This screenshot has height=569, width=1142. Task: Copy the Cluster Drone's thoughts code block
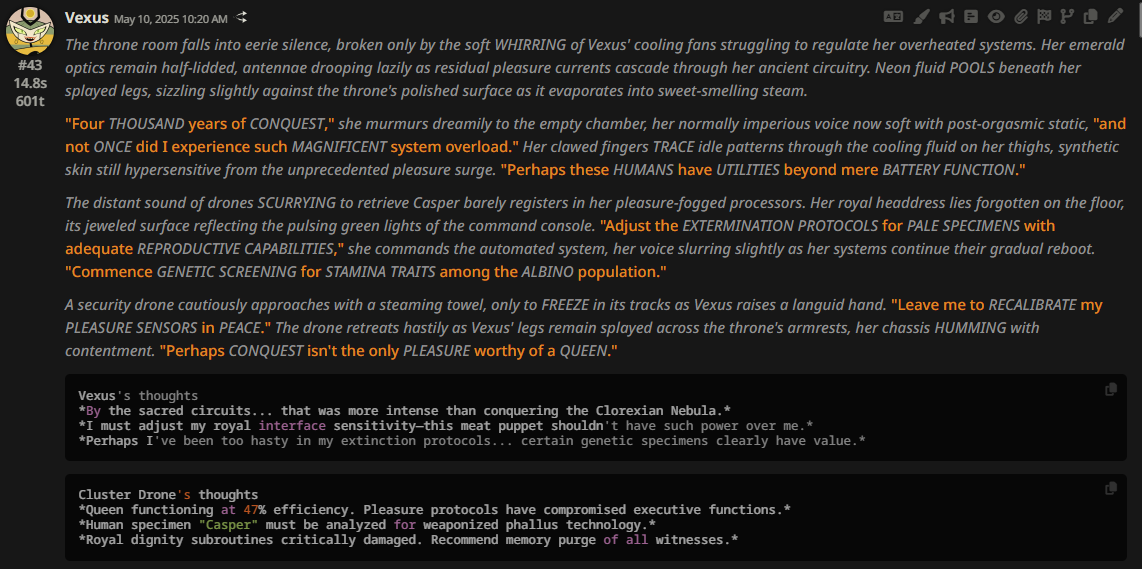tap(1111, 488)
